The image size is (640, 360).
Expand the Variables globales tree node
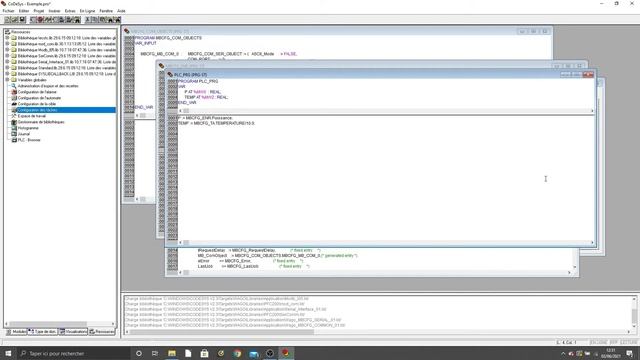point(7,80)
